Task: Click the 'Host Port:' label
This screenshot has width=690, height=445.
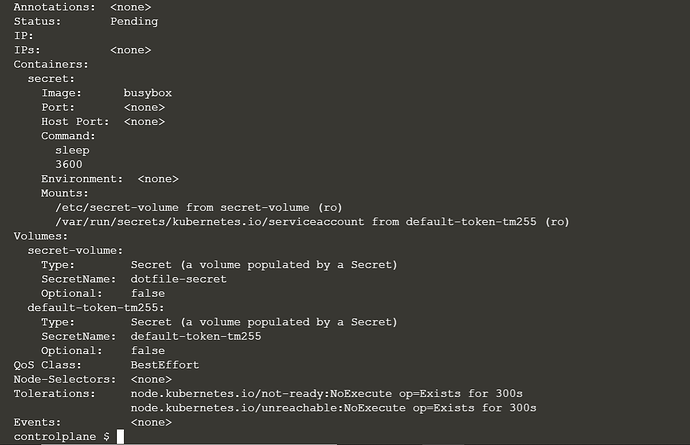Action: [76, 121]
